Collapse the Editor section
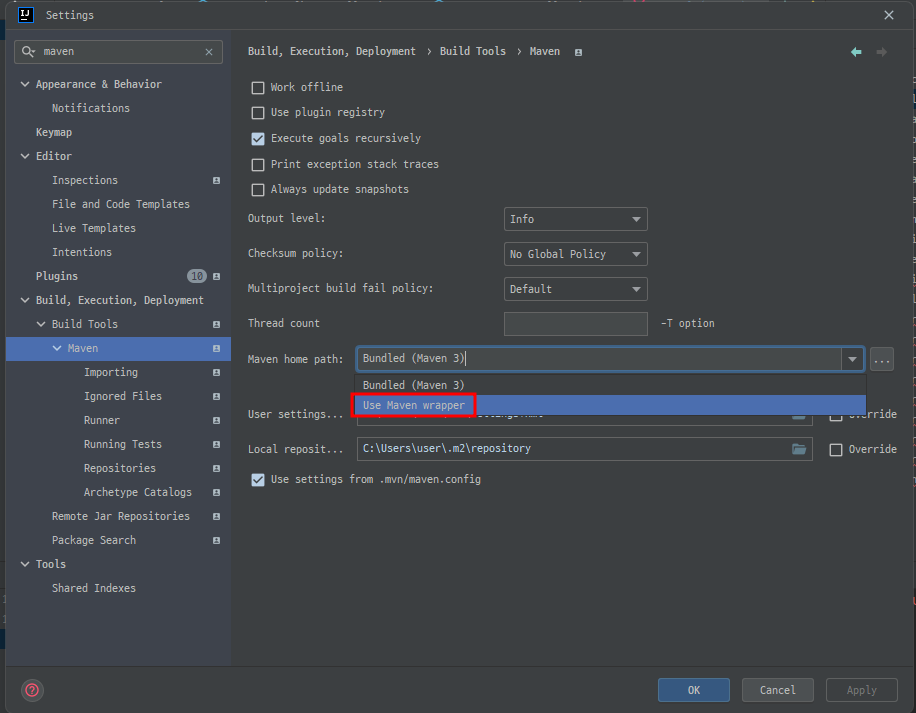This screenshot has height=713, width=916. 25,156
